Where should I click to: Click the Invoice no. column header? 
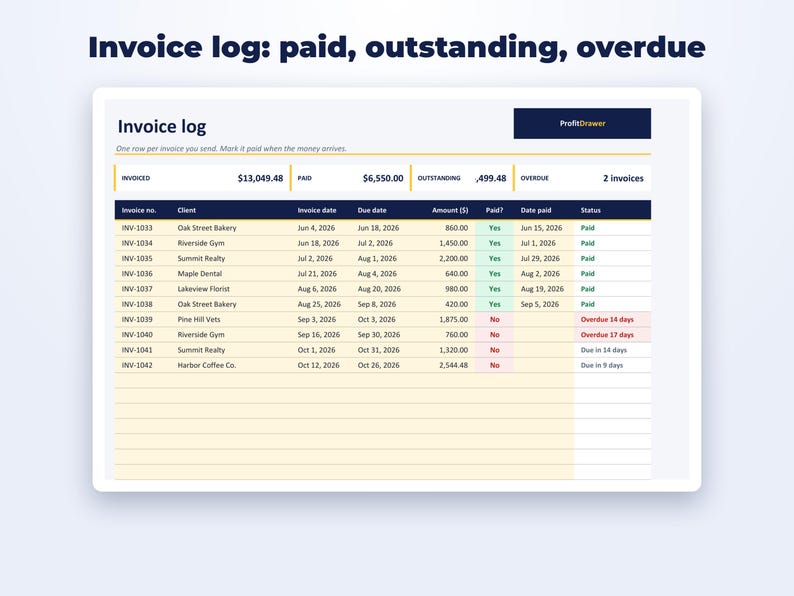[x=139, y=210]
